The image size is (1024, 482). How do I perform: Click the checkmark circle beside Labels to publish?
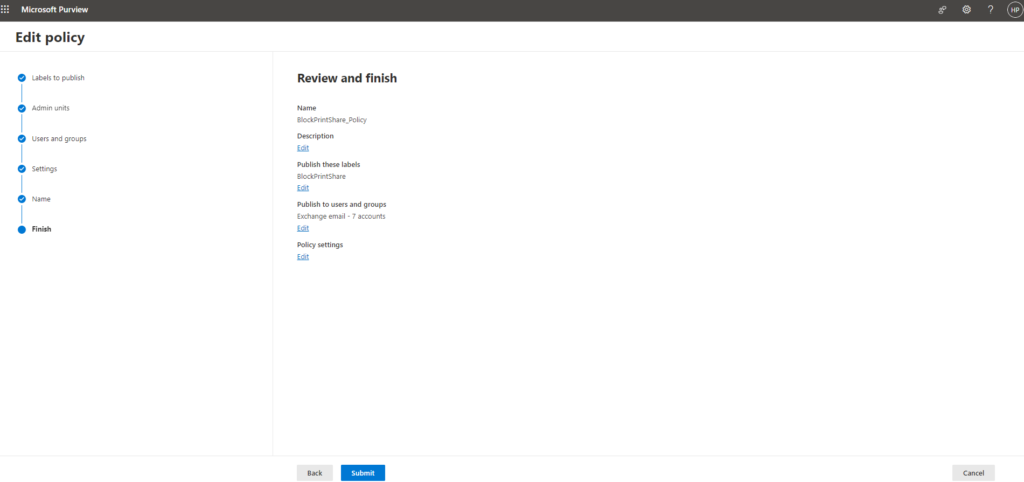21,77
